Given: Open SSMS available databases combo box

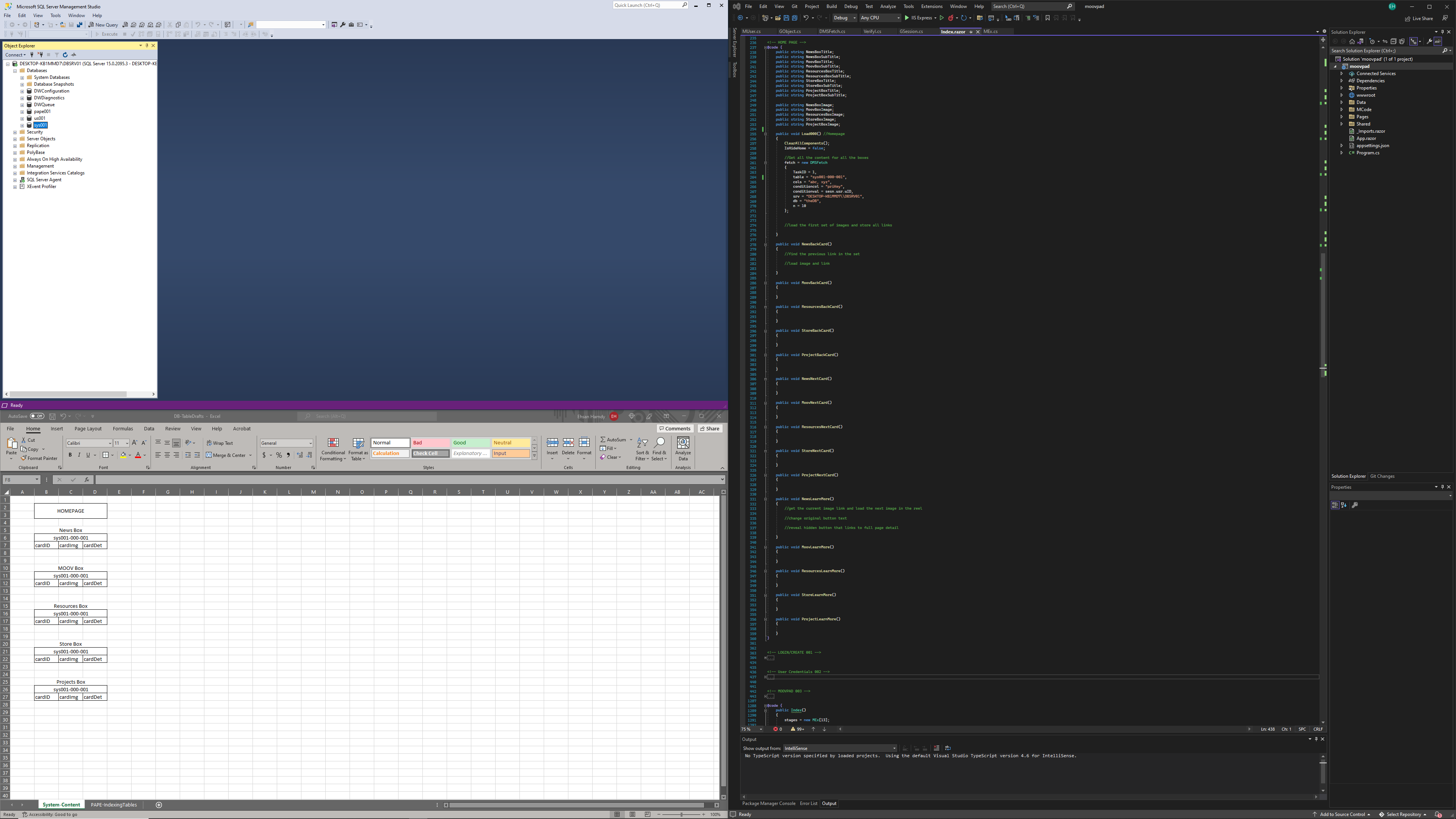Looking at the screenshot, I should 59,35.
